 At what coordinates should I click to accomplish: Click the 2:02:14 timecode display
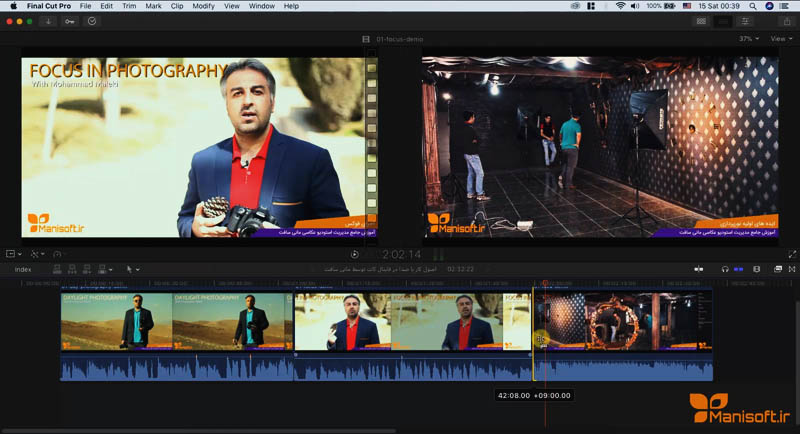402,254
